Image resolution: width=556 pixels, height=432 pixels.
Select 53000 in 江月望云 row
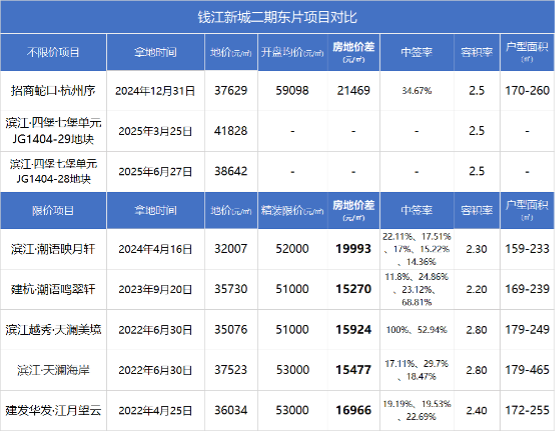coord(293,410)
